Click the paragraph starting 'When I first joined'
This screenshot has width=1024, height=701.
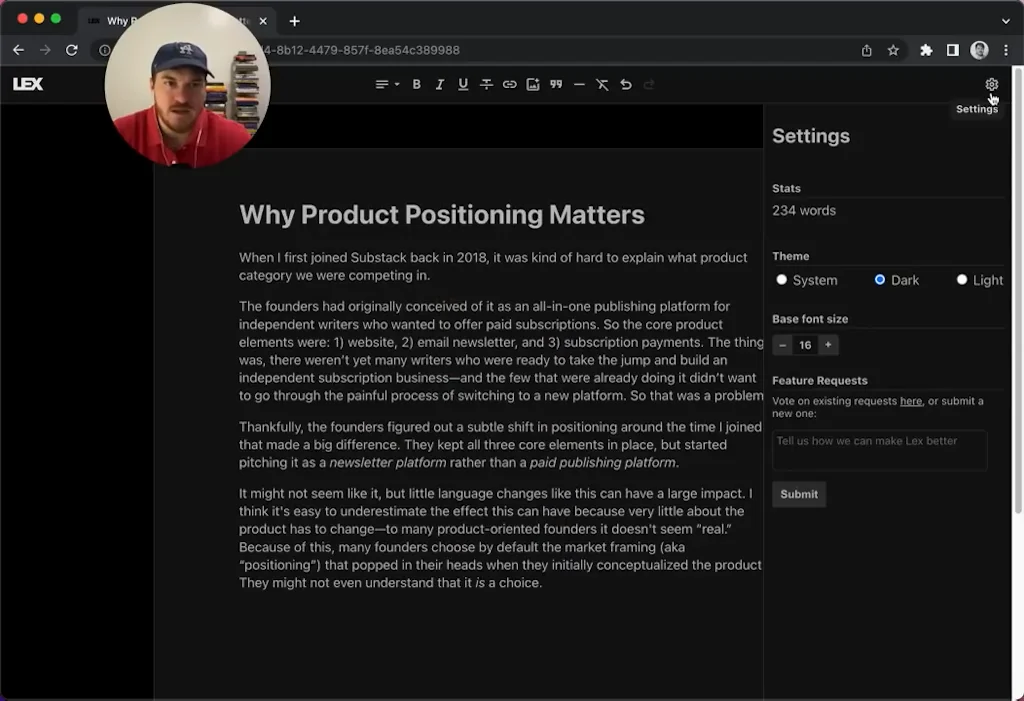[493, 267]
